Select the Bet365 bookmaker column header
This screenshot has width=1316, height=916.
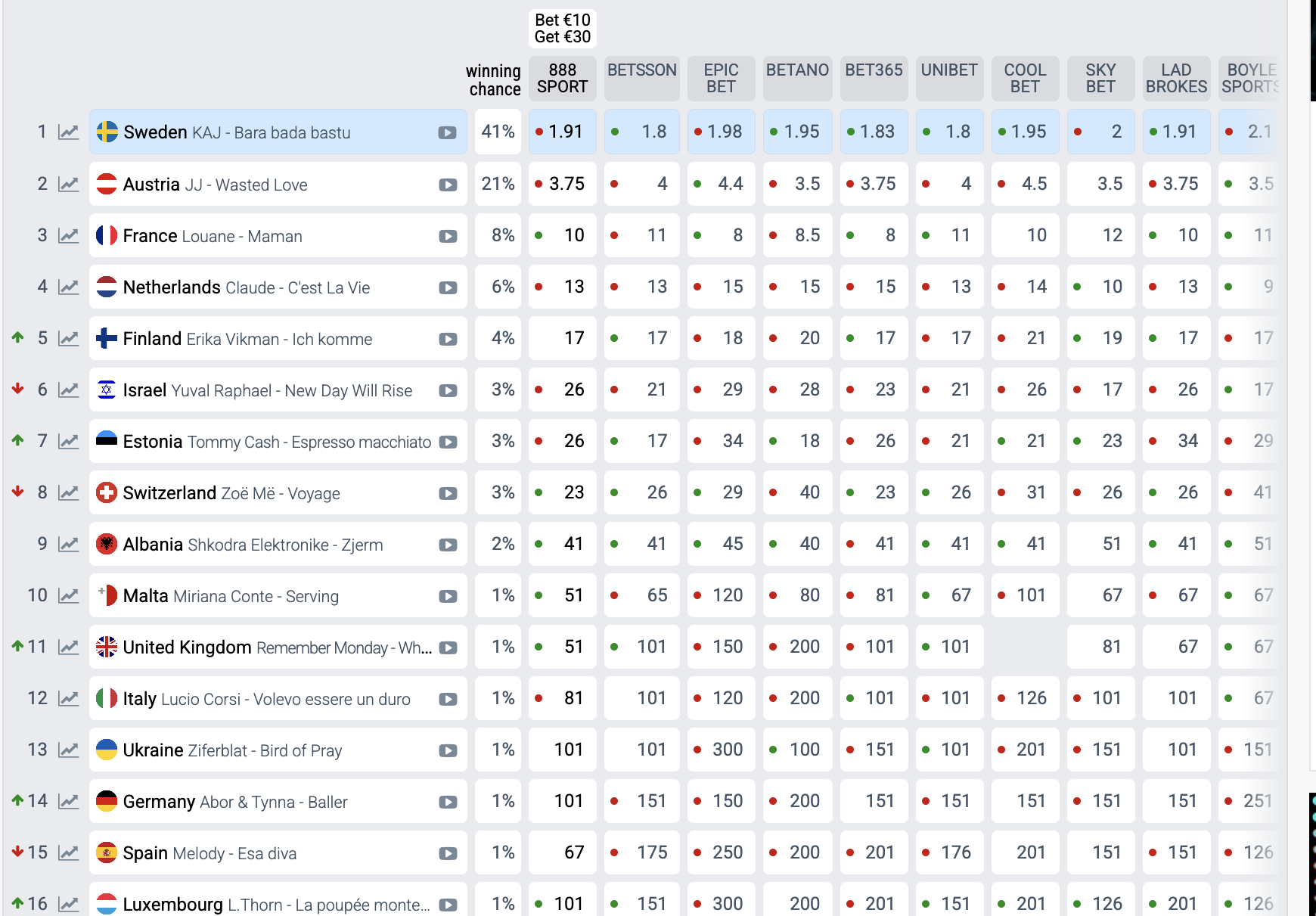click(874, 79)
